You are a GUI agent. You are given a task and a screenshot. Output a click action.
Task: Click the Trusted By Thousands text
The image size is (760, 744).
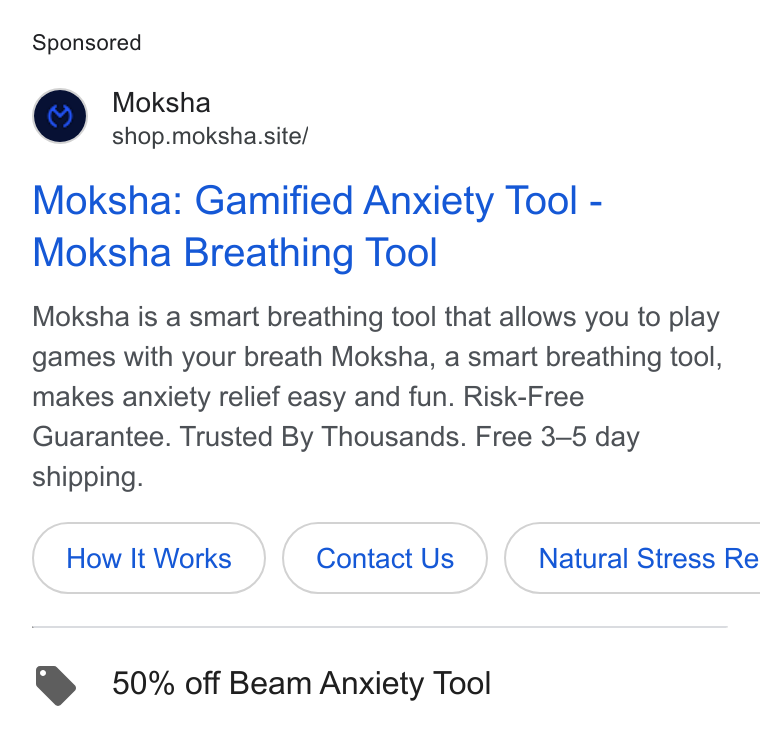323,437
